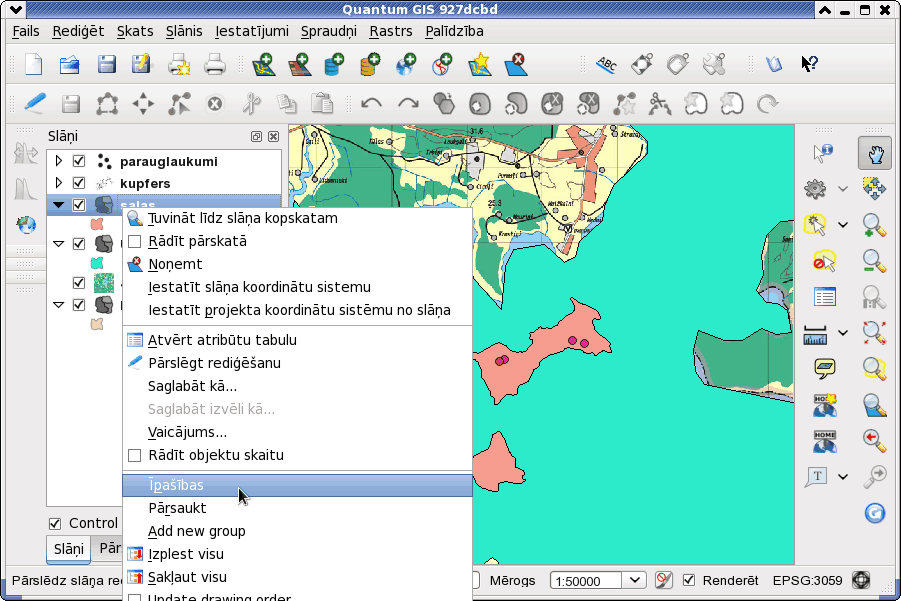
Task: Click the Save Project As icon
Action: (141, 64)
